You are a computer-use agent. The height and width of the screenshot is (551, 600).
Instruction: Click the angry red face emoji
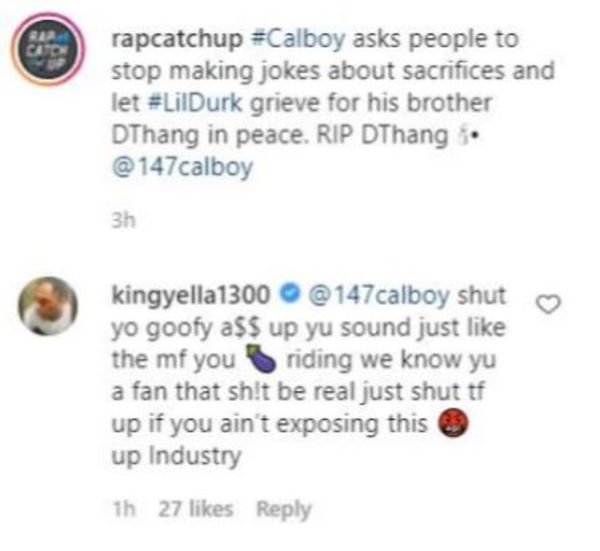tap(454, 424)
